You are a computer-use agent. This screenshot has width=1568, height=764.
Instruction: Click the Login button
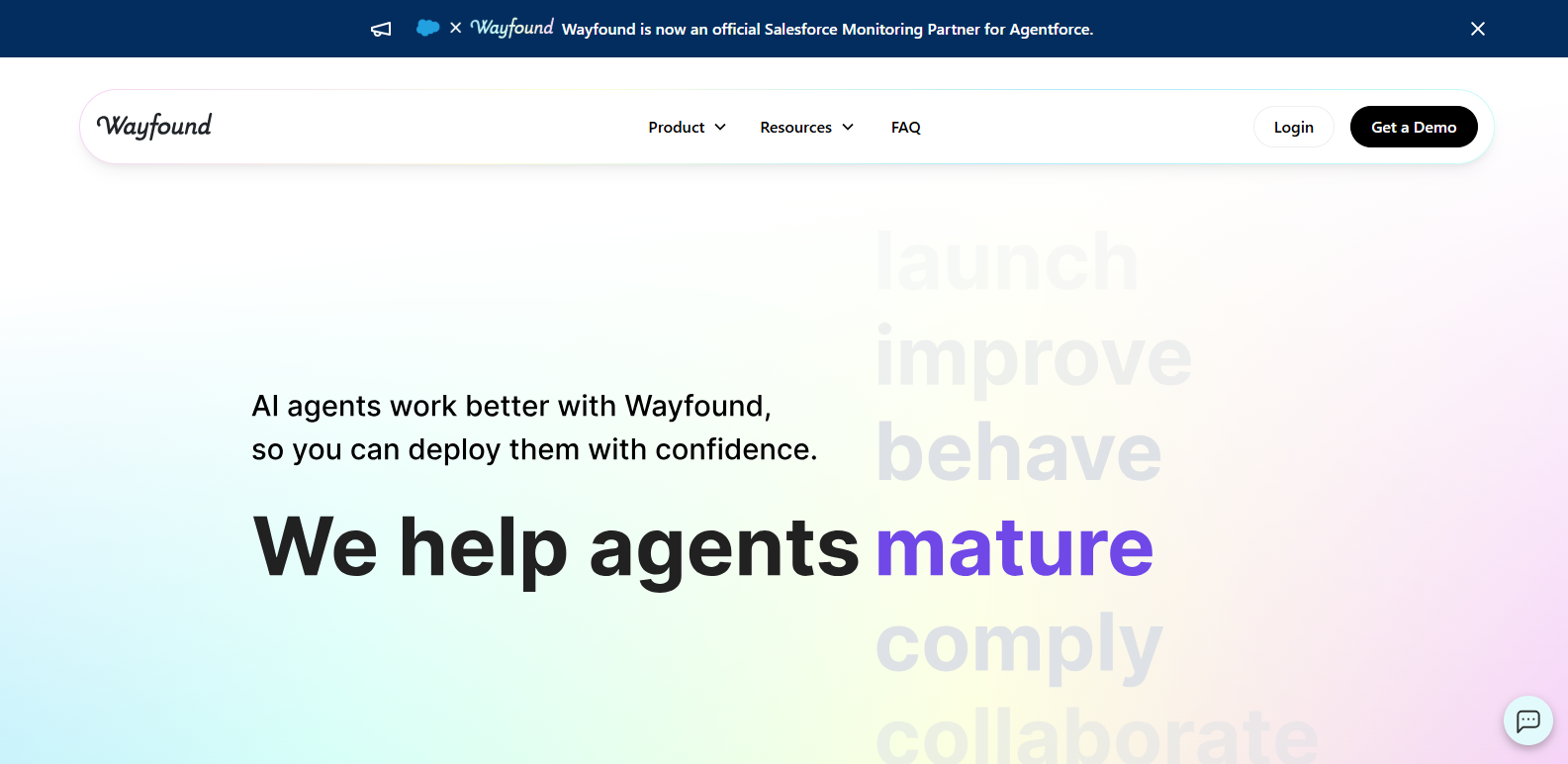[1294, 127]
